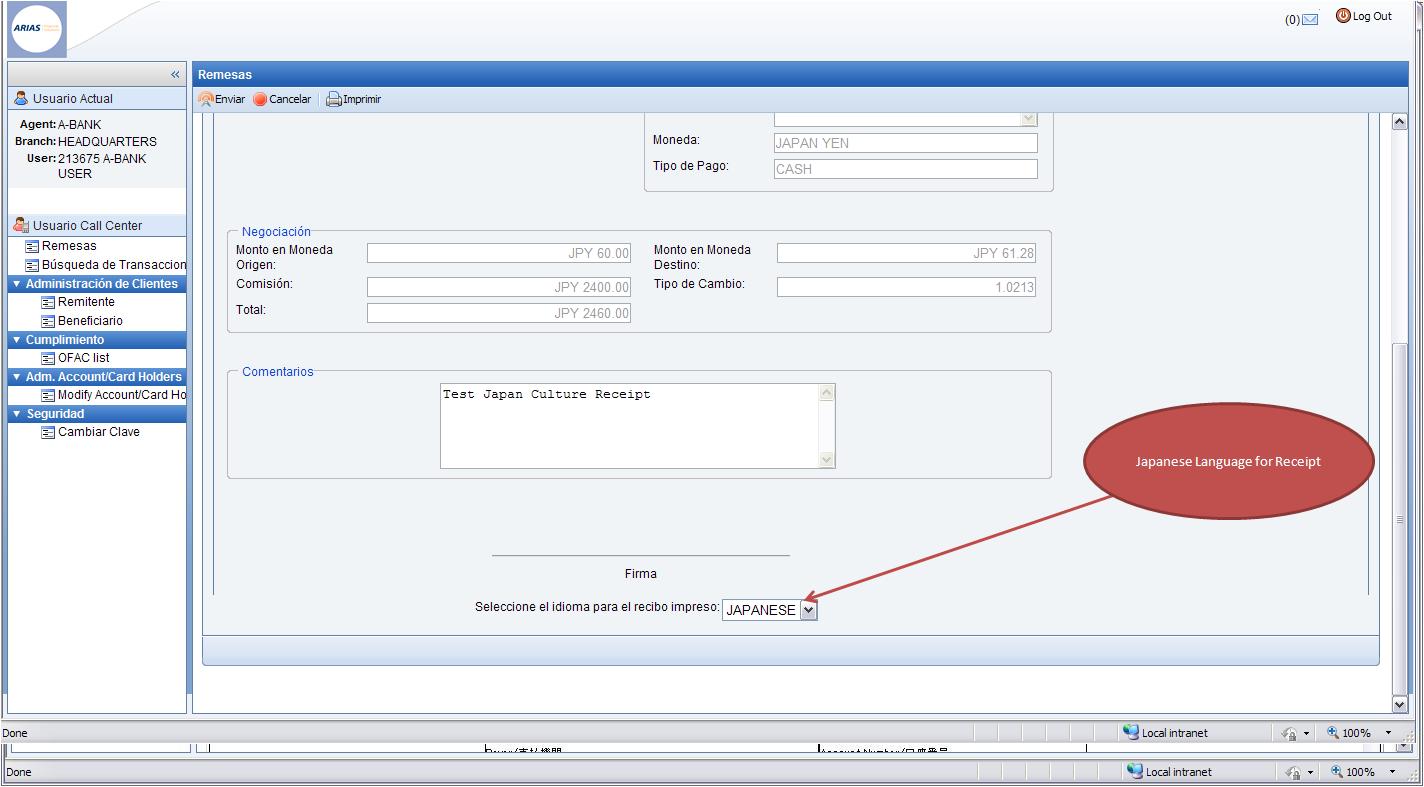Click the OFAC list form icon
Viewport: 1424px width, 787px height.
[x=48, y=358]
